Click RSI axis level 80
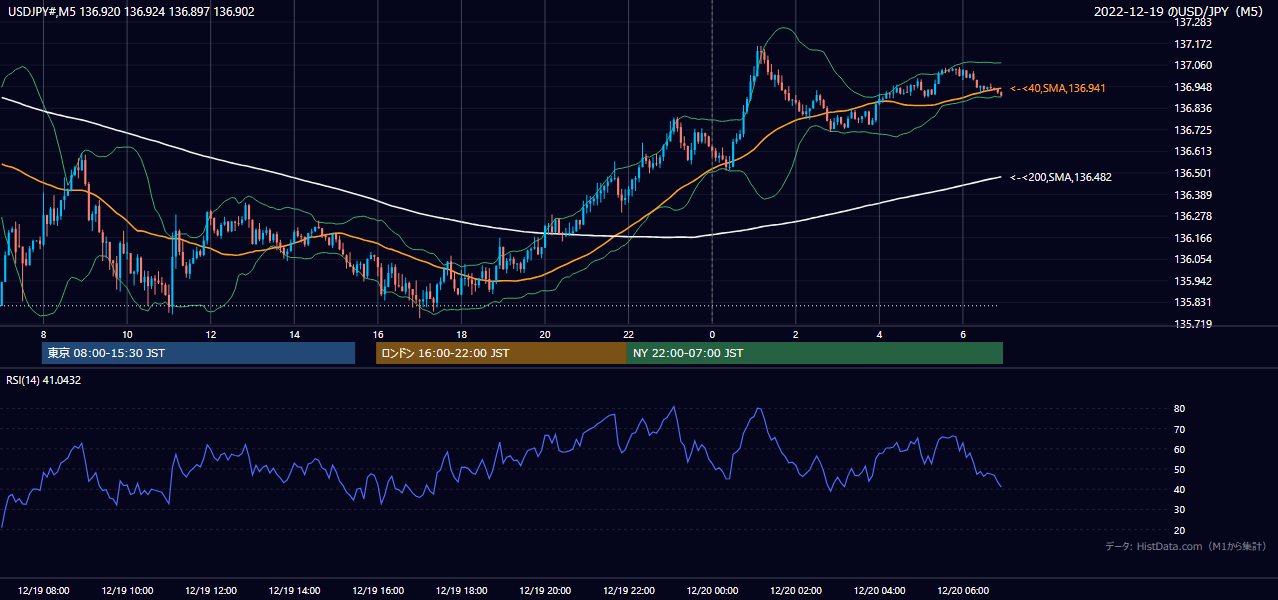1278x600 pixels. coord(1179,409)
